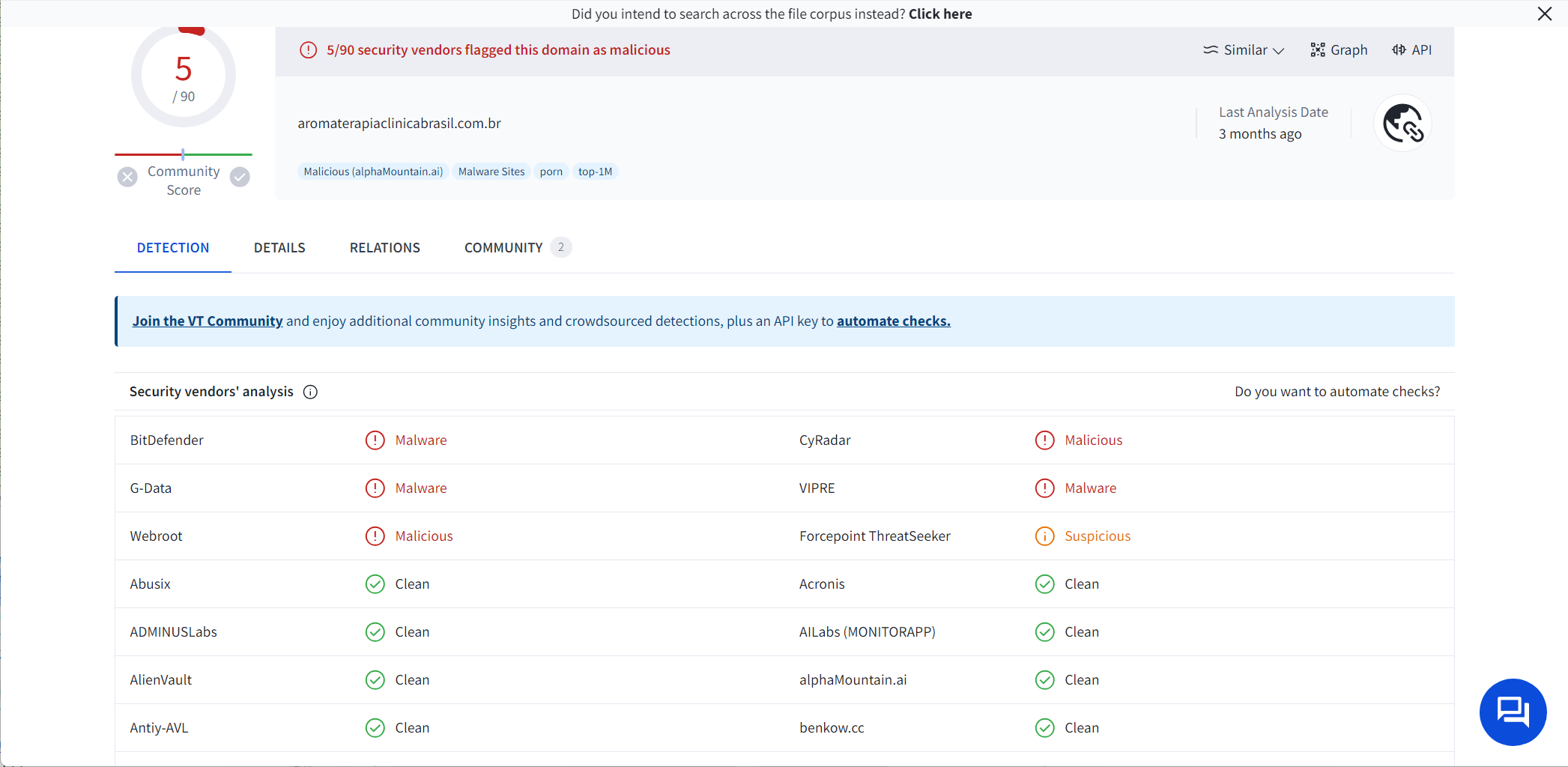Request reanalysis using the circular rescan icon
This screenshot has width=1568, height=767.
1402,123
